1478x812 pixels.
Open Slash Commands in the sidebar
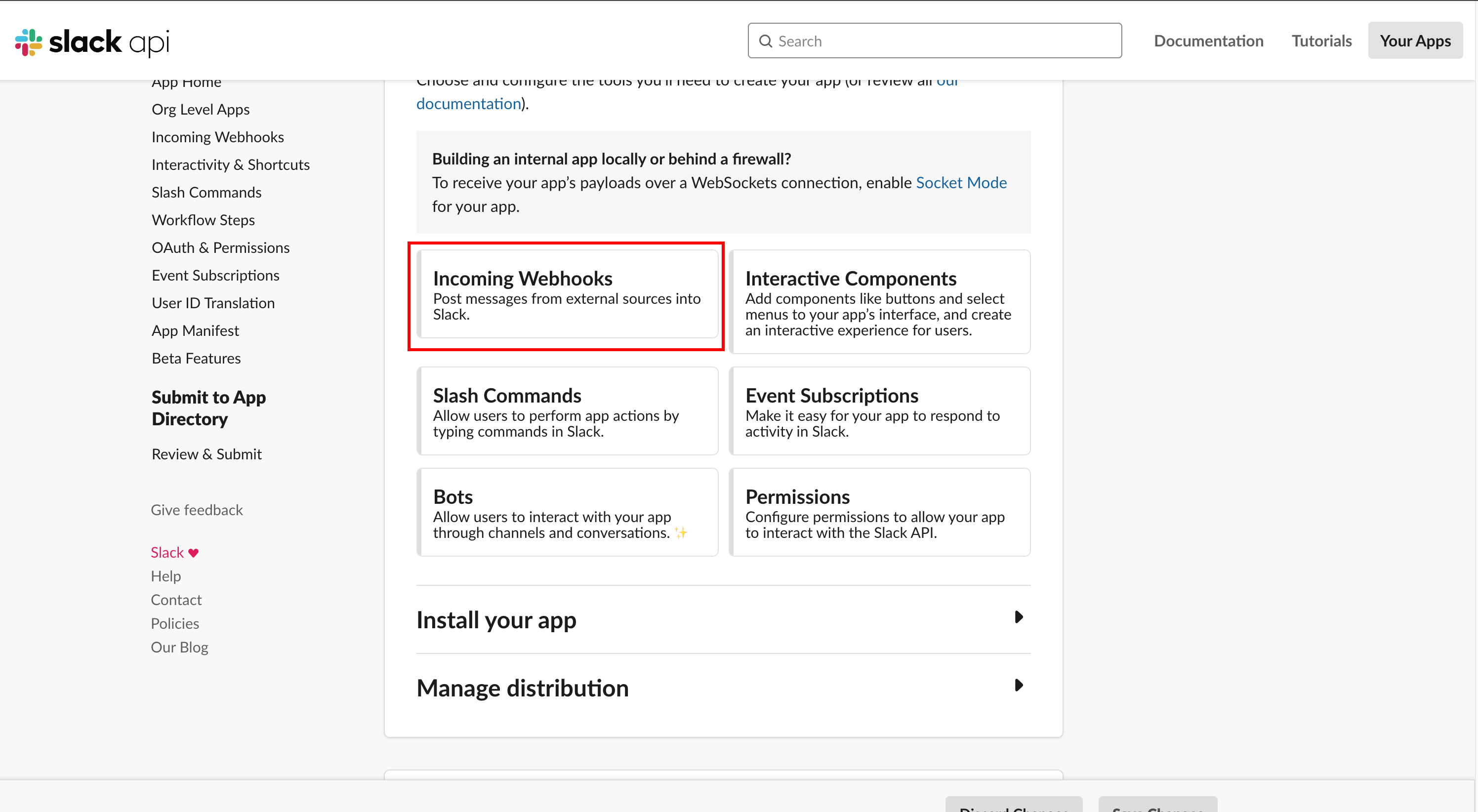tap(206, 192)
